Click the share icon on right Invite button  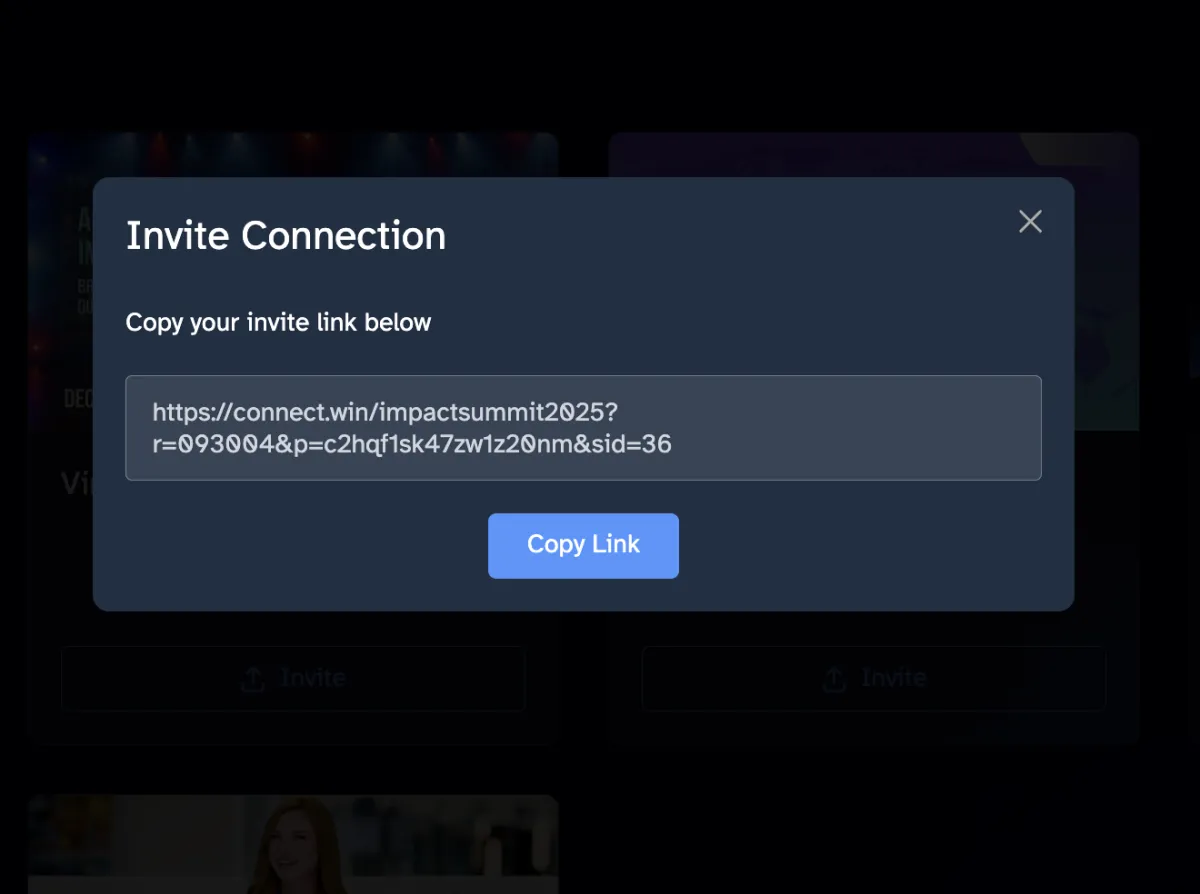coord(835,679)
